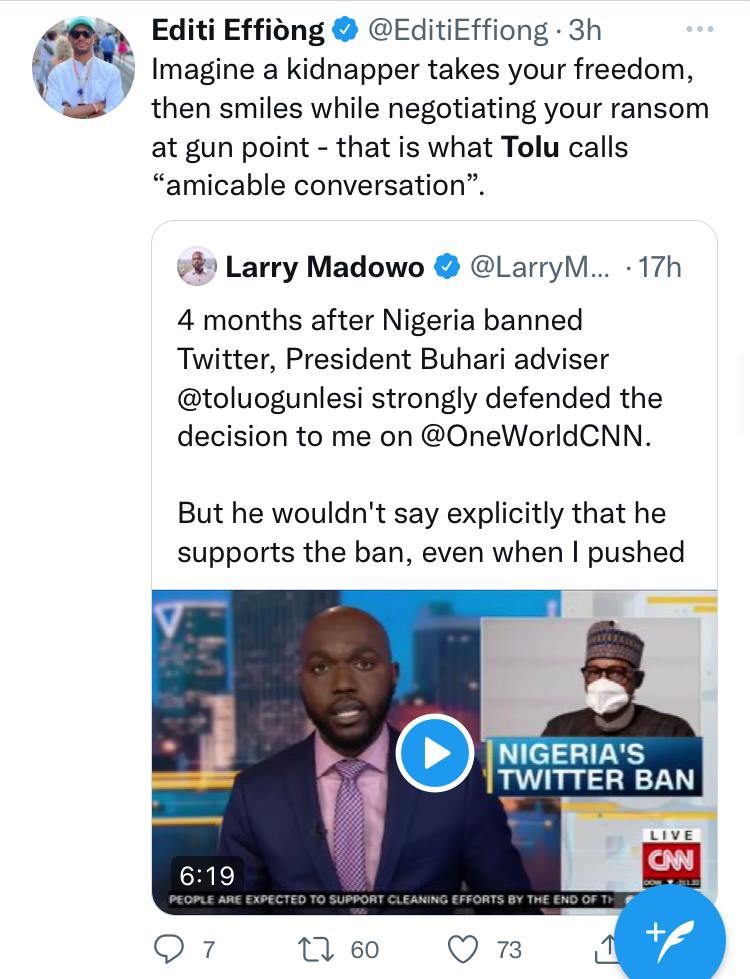Tap the bold Tolu text
Screen dimensions: 750x979
pos(530,147)
